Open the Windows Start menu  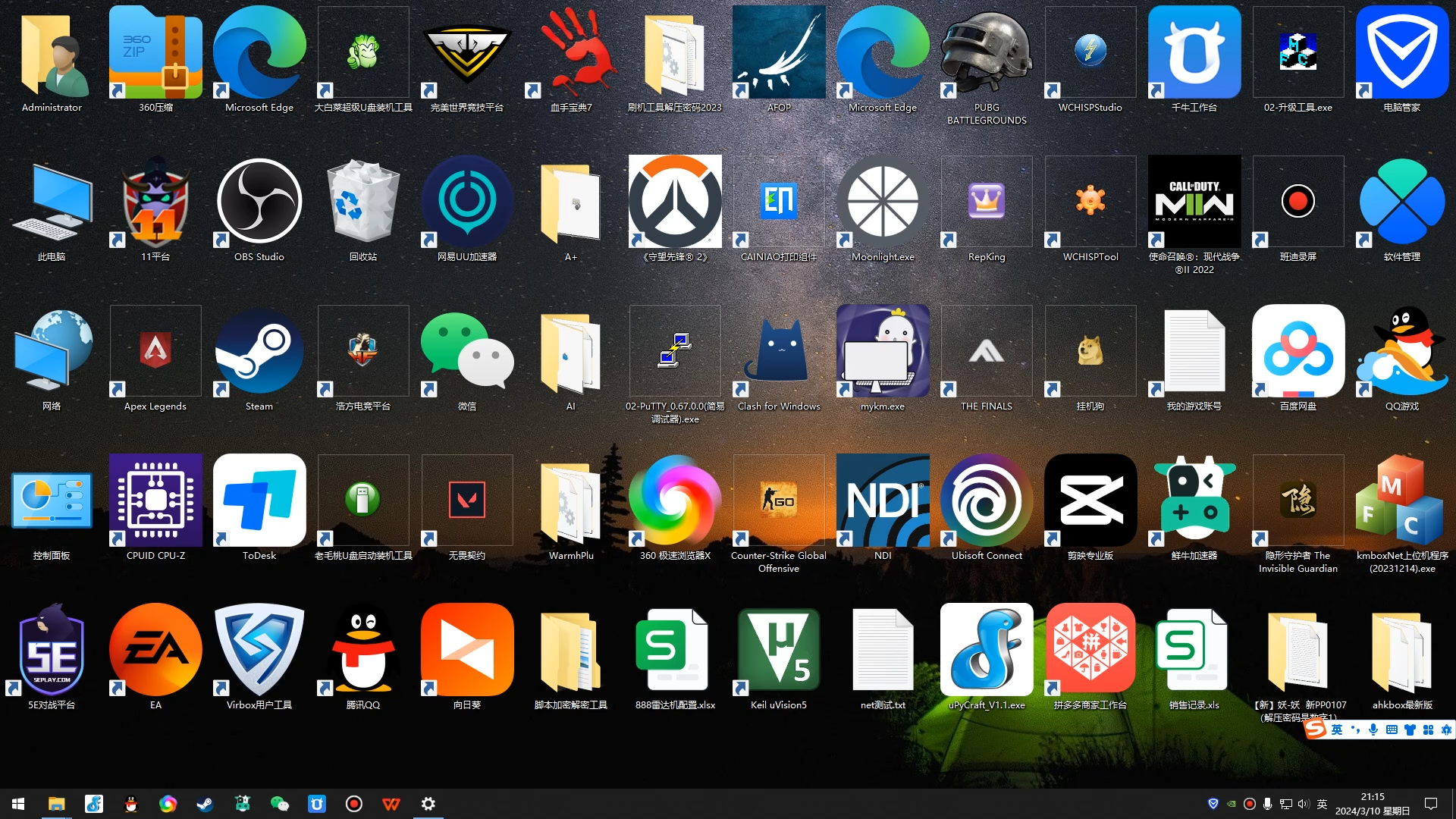tap(18, 804)
